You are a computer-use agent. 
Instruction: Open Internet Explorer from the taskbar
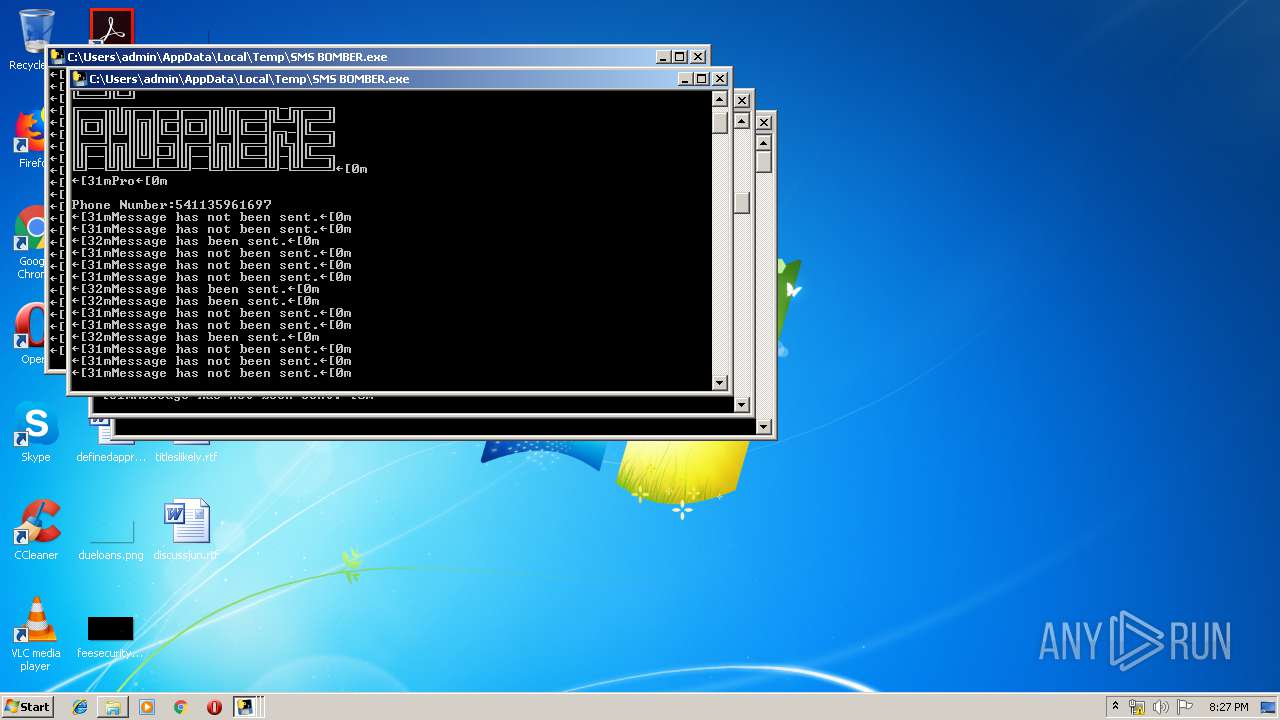click(80, 707)
